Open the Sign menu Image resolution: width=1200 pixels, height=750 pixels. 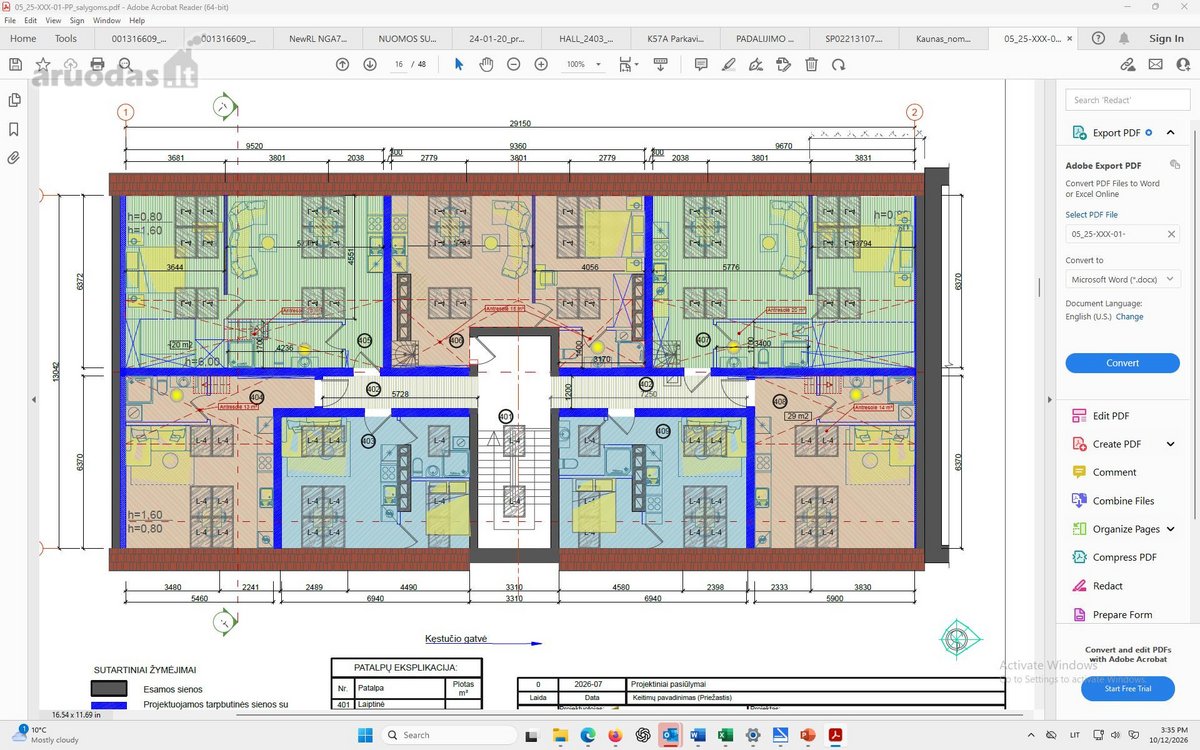[77, 20]
